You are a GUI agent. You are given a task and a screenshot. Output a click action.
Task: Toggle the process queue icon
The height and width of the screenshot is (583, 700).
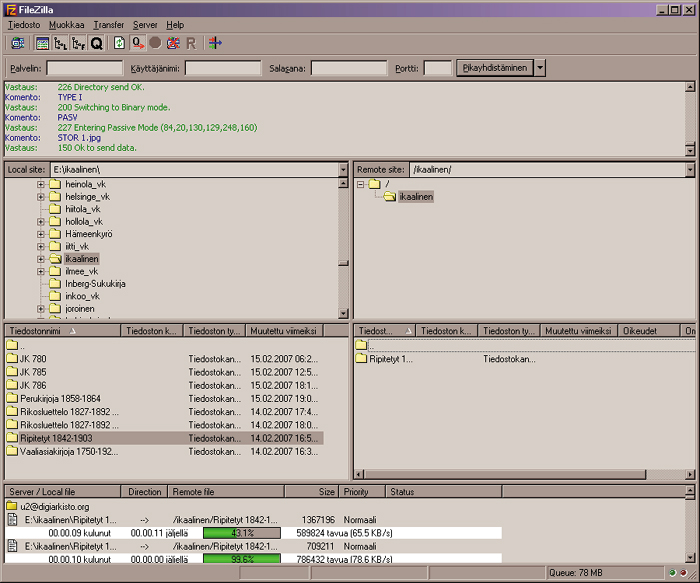click(x=138, y=43)
